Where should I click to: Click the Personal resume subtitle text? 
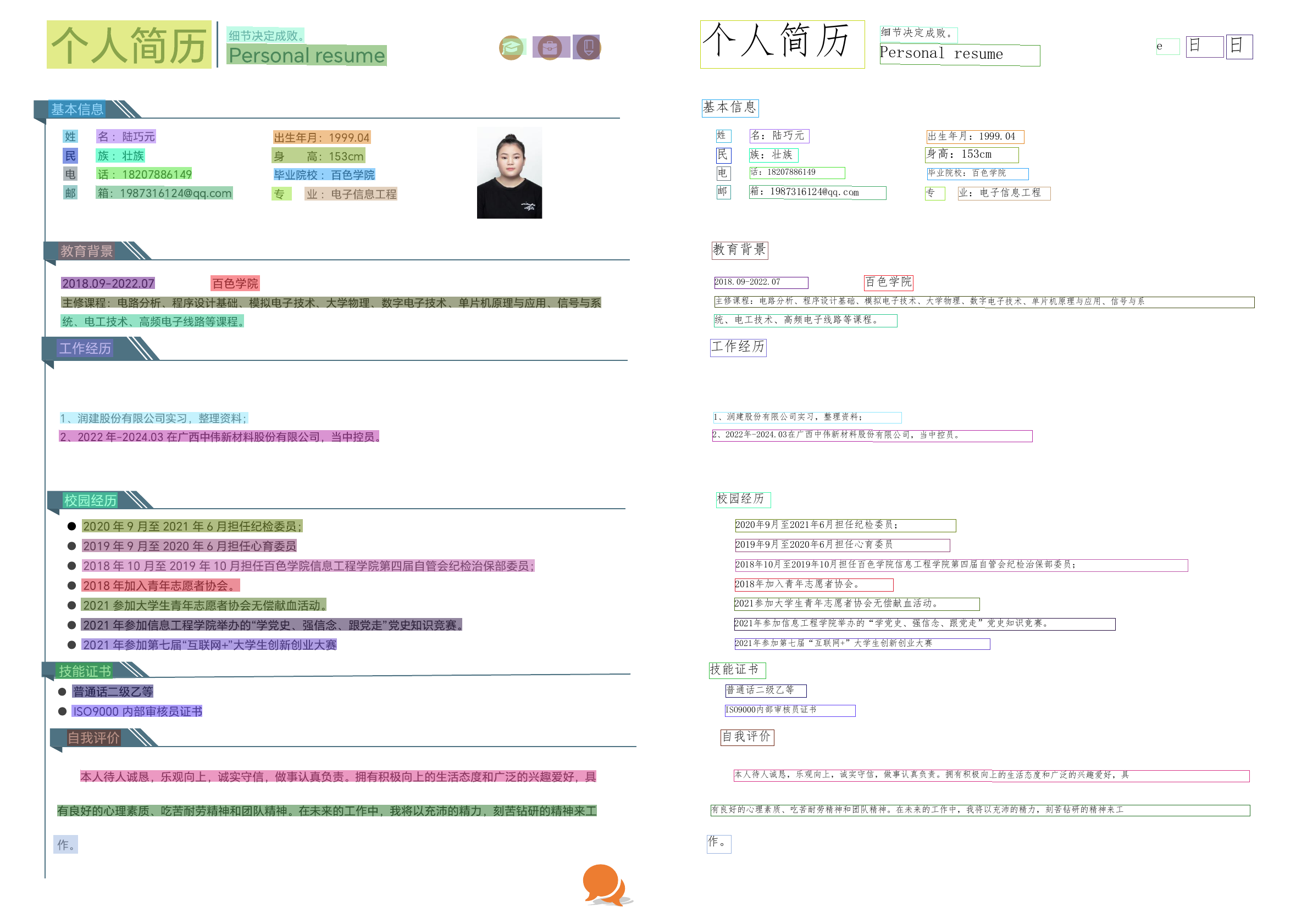[306, 56]
